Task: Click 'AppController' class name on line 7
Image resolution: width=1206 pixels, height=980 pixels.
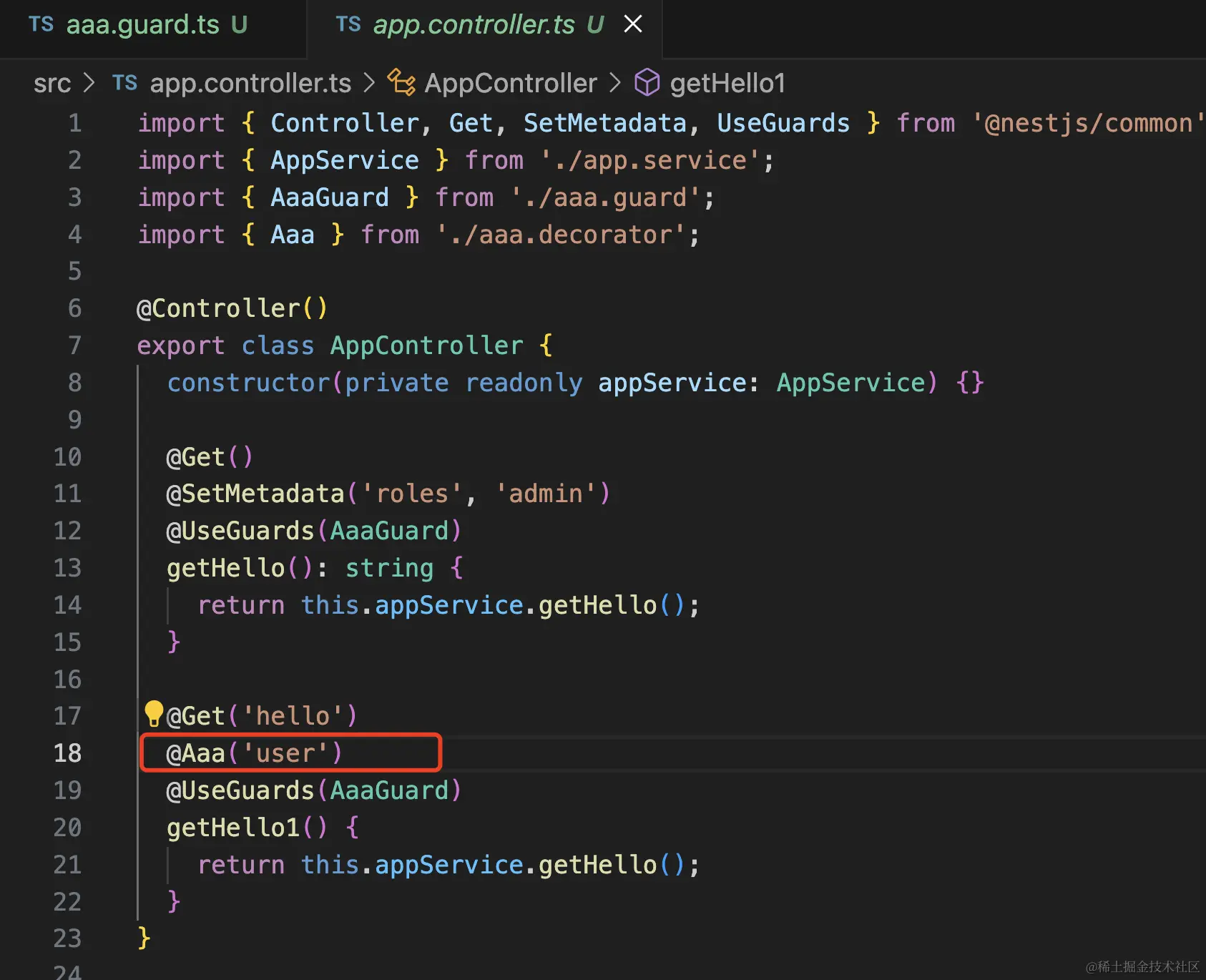Action: click(426, 346)
